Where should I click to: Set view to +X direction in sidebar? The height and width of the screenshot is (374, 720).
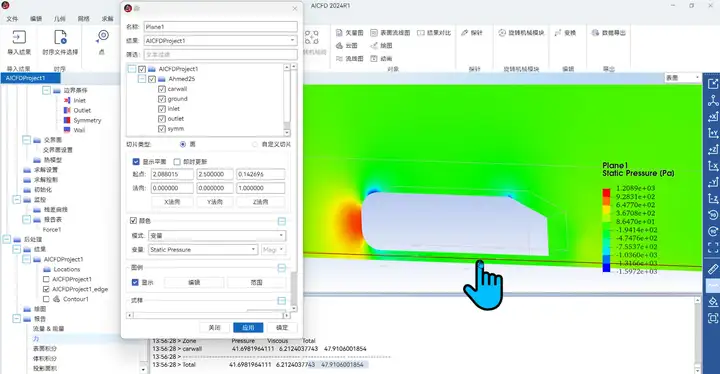tap(713, 117)
